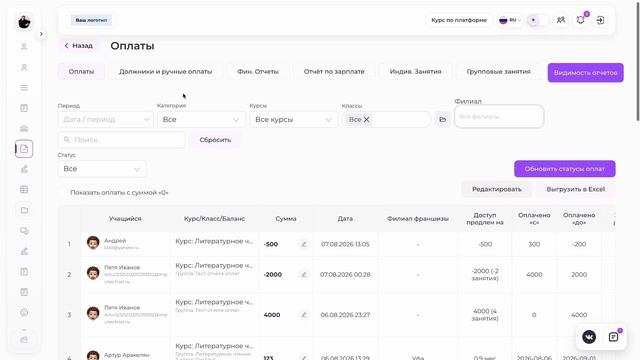The image size is (640, 360).
Task: Open the bank building icon in sidebar
Action: (x=24, y=128)
